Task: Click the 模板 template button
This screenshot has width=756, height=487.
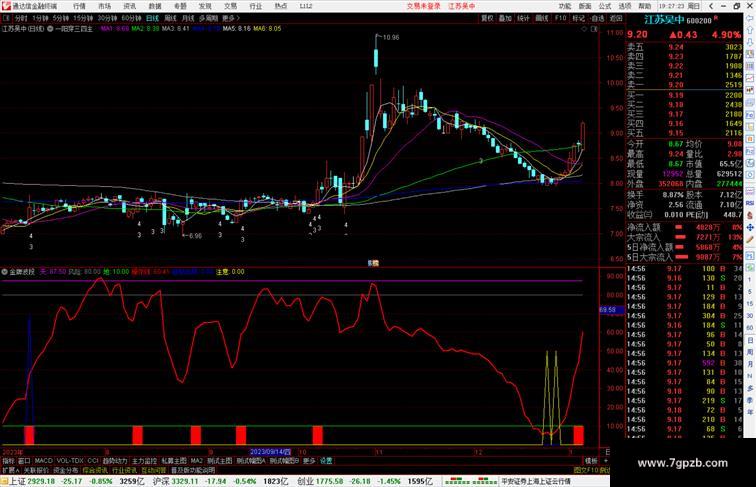Action: (x=591, y=461)
